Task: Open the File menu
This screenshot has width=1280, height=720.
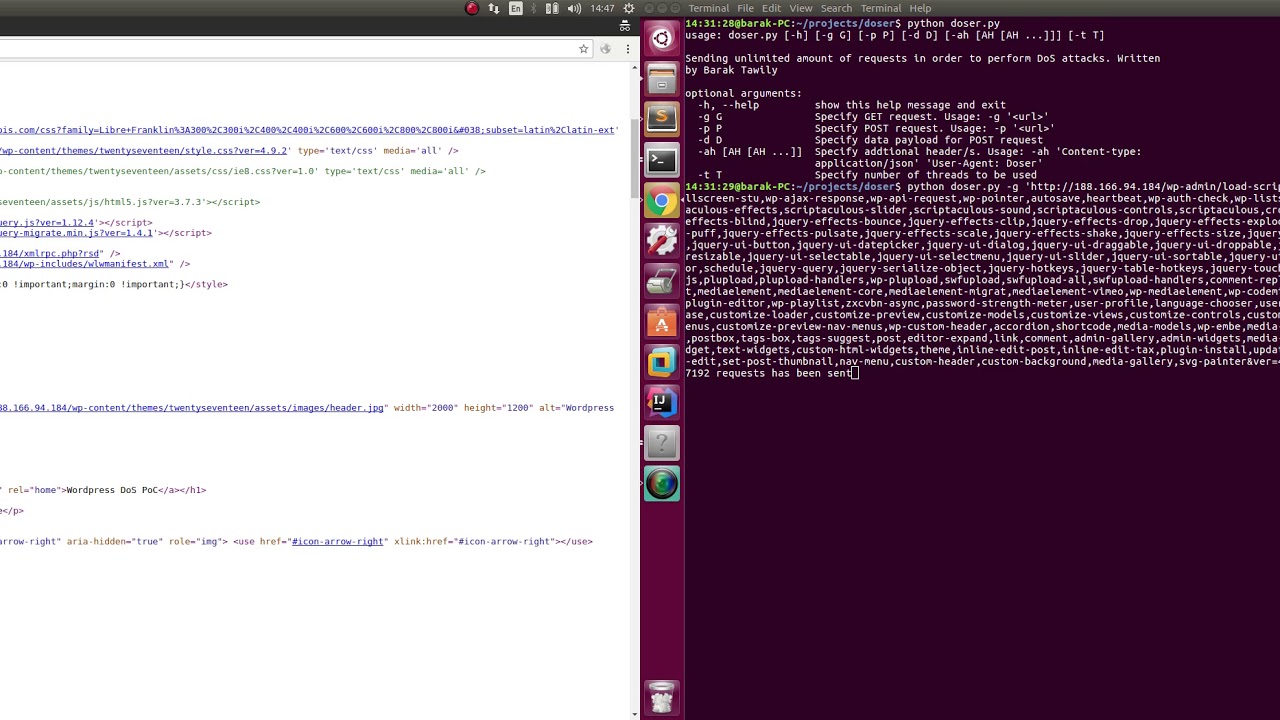Action: 746,8
